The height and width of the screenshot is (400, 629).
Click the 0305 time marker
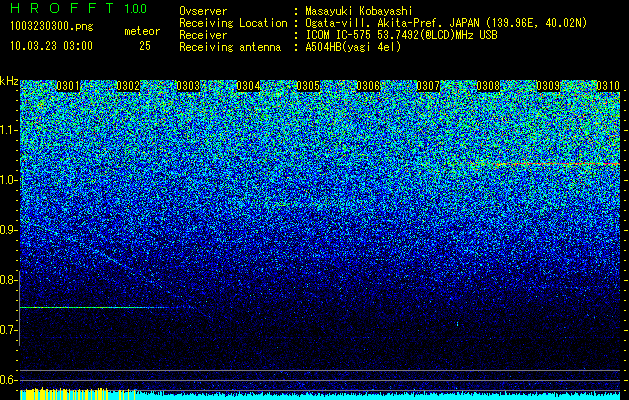click(x=308, y=86)
